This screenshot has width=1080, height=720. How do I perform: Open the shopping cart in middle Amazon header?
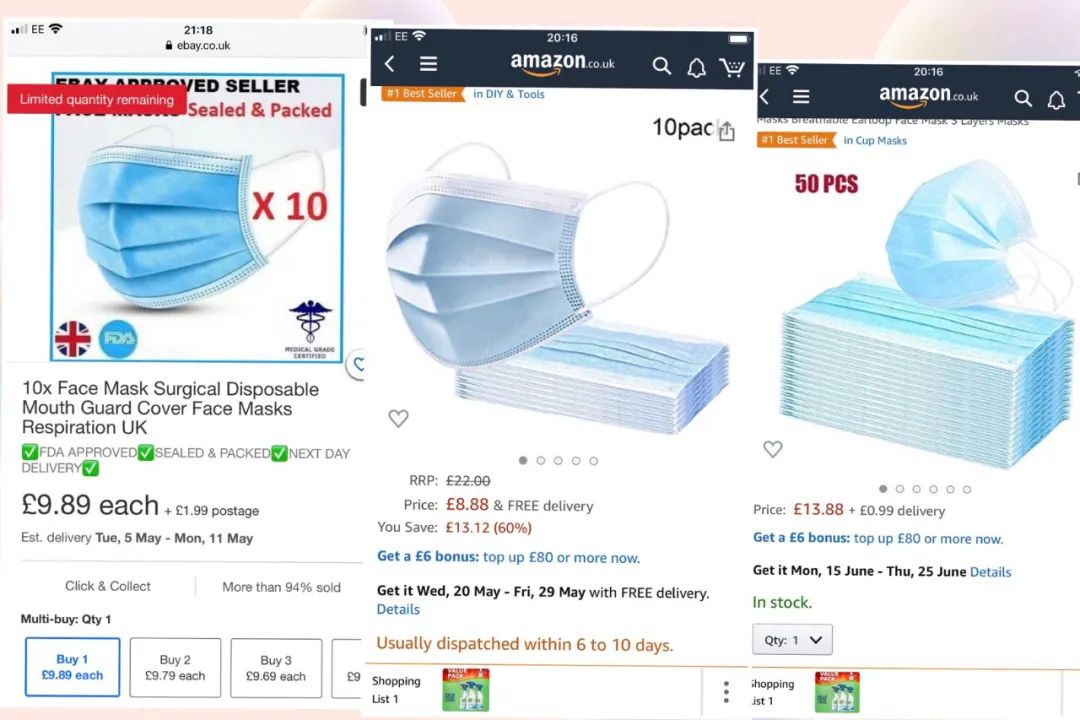[732, 67]
